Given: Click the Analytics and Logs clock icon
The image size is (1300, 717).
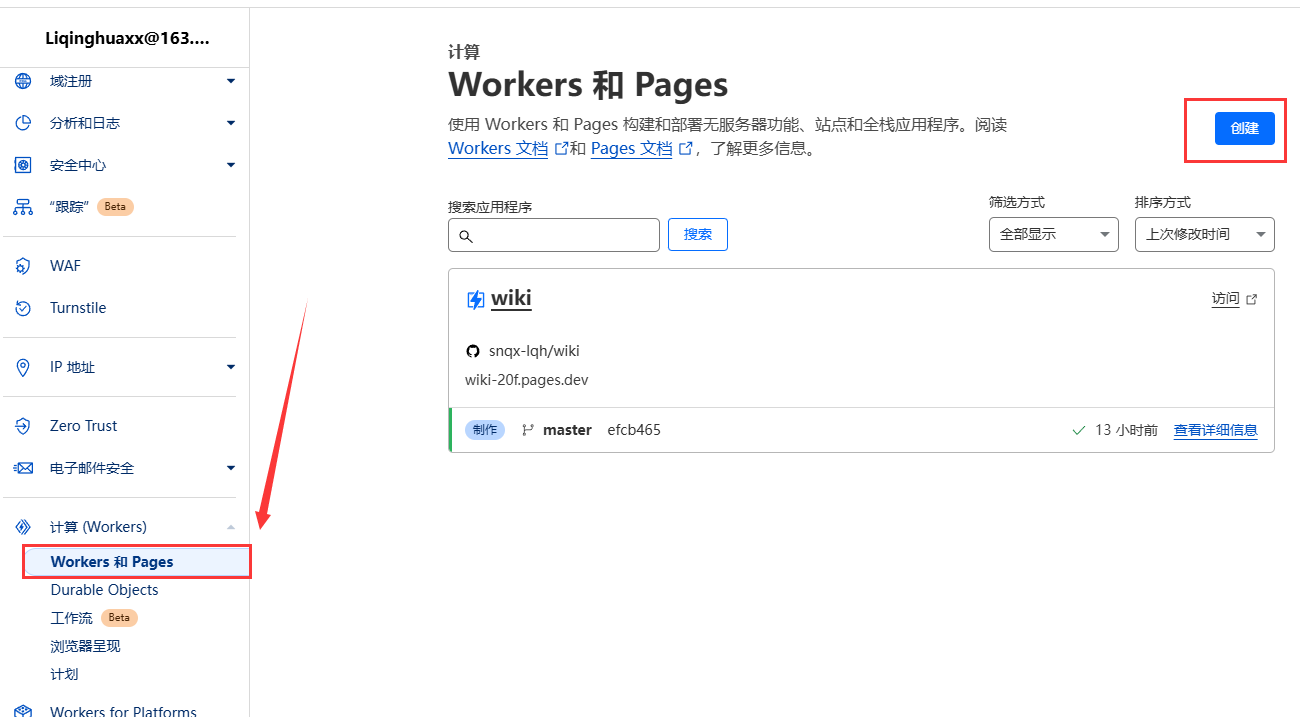Looking at the screenshot, I should (23, 123).
